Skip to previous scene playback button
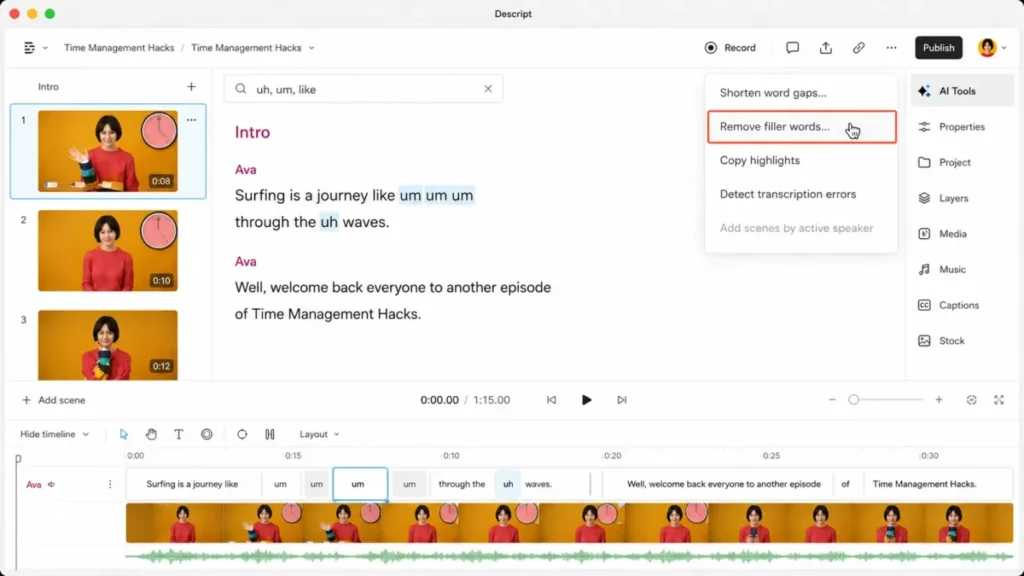The width and height of the screenshot is (1024, 576). coord(551,400)
